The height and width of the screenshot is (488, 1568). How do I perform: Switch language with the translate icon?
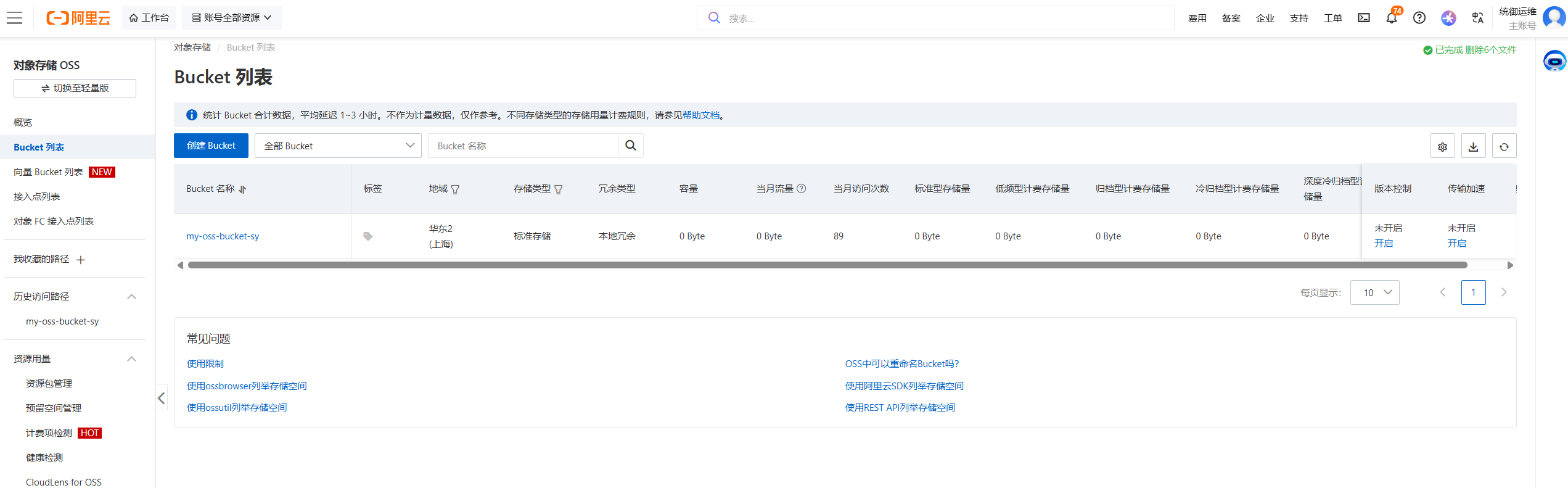tap(1477, 18)
